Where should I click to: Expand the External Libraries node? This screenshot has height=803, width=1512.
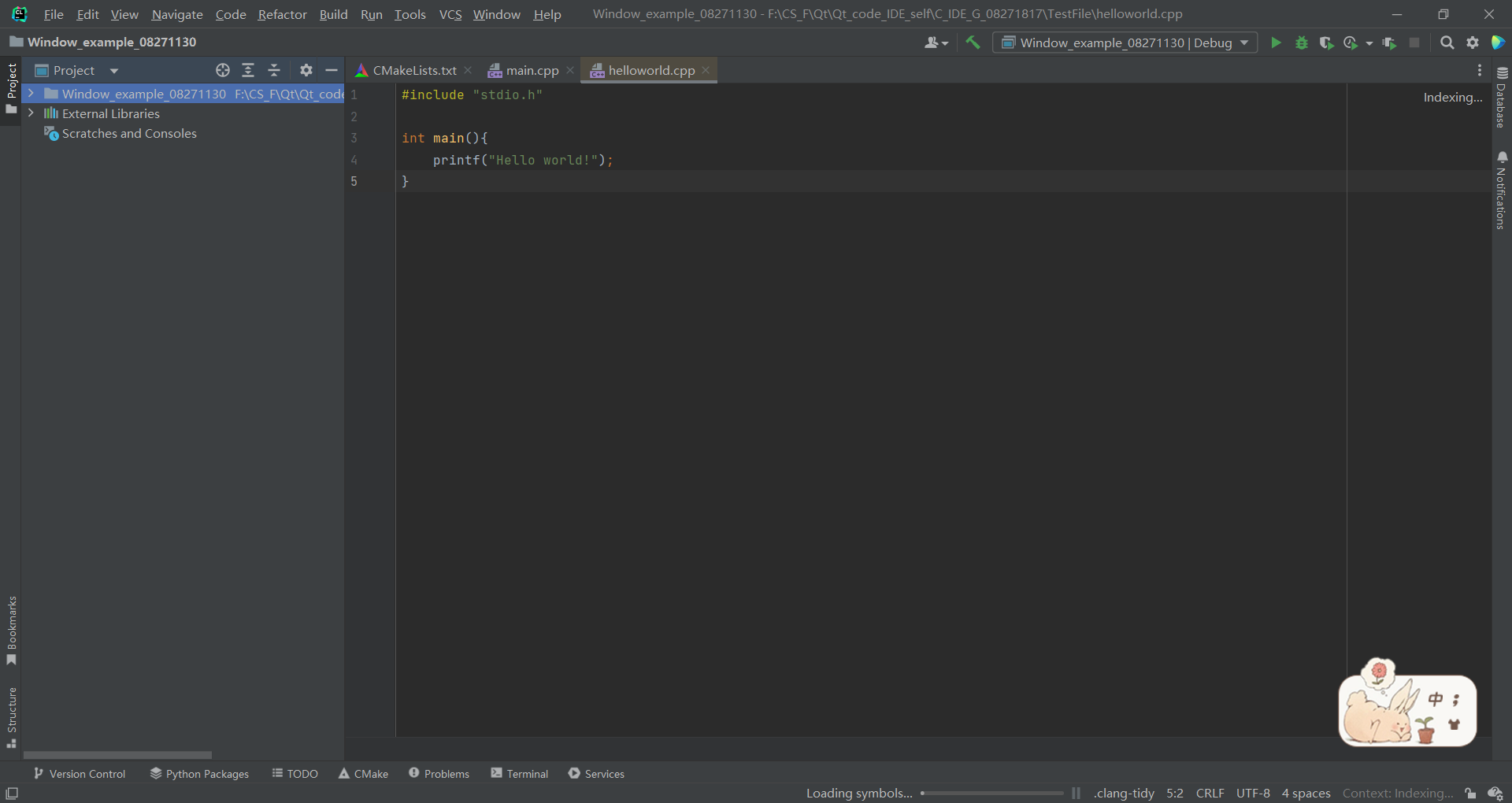coord(31,113)
